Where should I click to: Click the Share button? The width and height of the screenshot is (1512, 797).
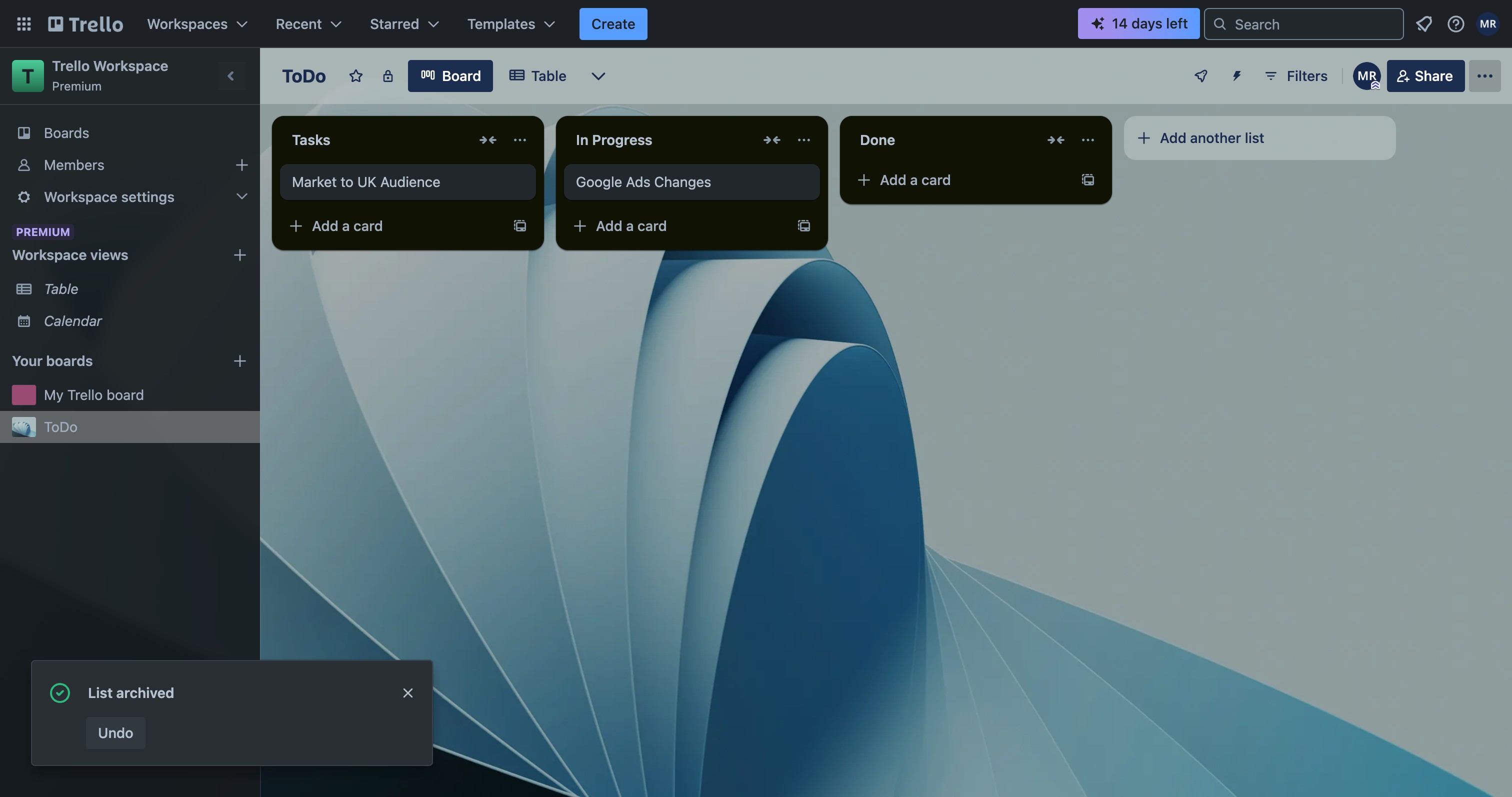pyautogui.click(x=1425, y=75)
